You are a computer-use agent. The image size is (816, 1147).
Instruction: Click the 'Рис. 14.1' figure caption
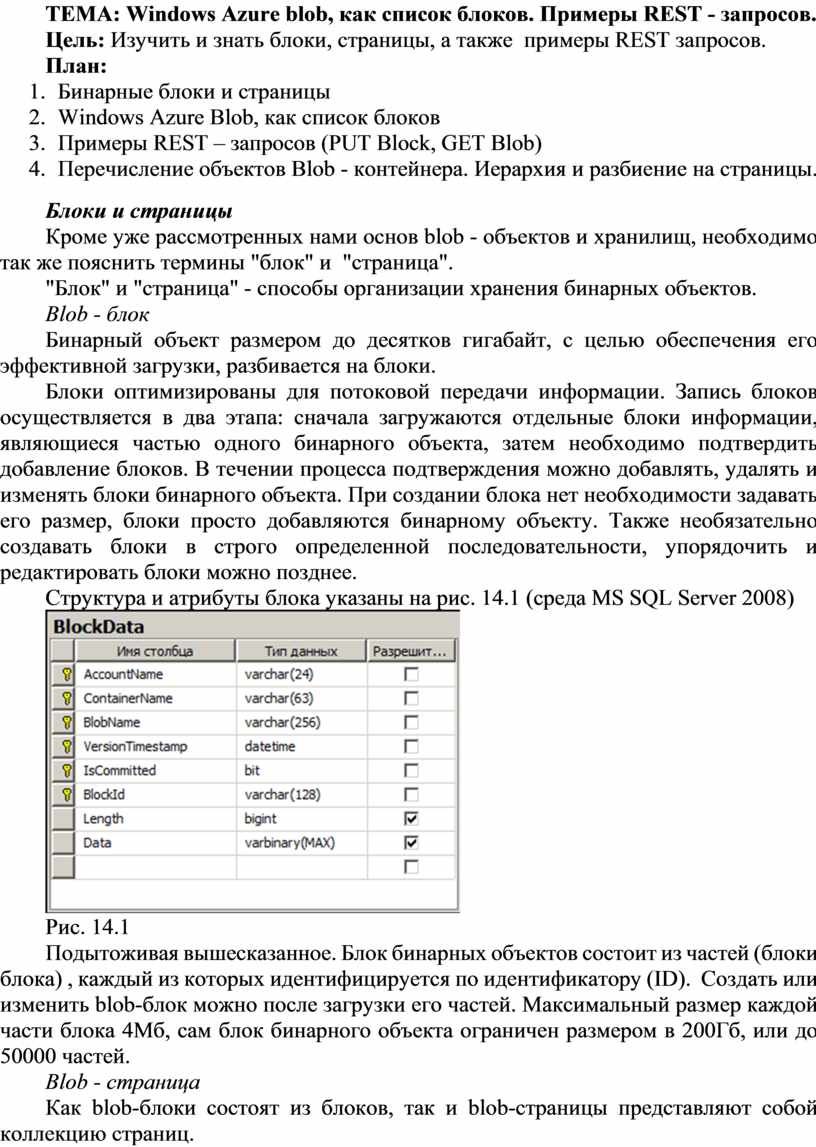87,927
